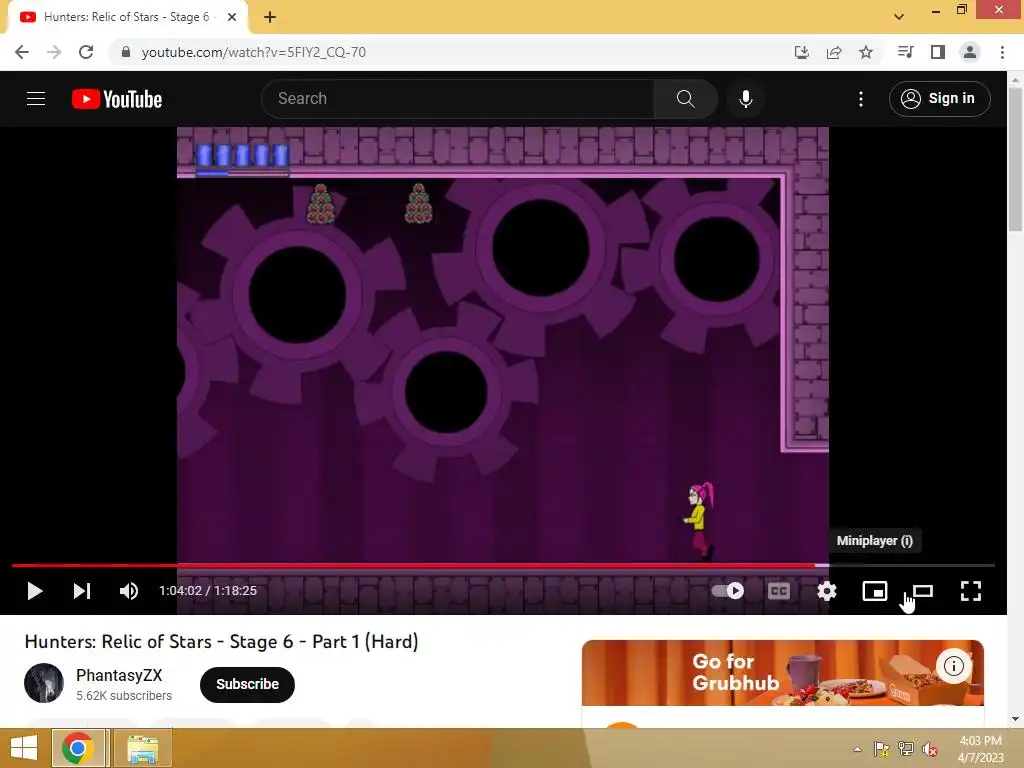The height and width of the screenshot is (768, 1024).
Task: Select the Hunters: Relic of Stars tab
Action: pyautogui.click(x=128, y=18)
